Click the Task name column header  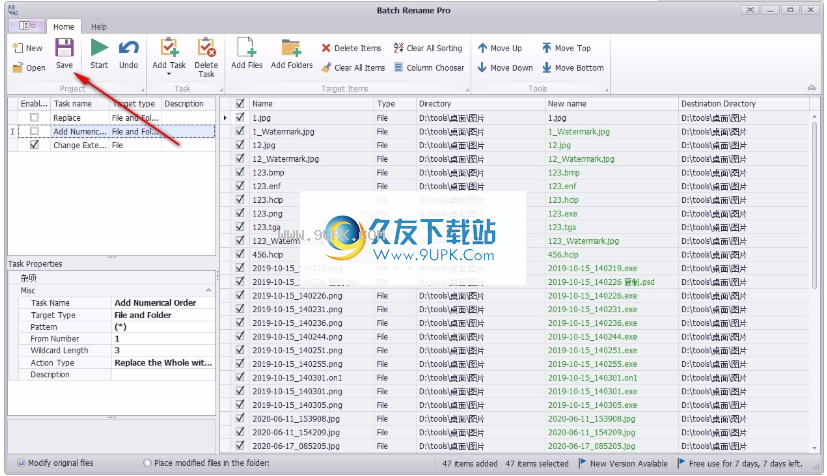[x=80, y=104]
